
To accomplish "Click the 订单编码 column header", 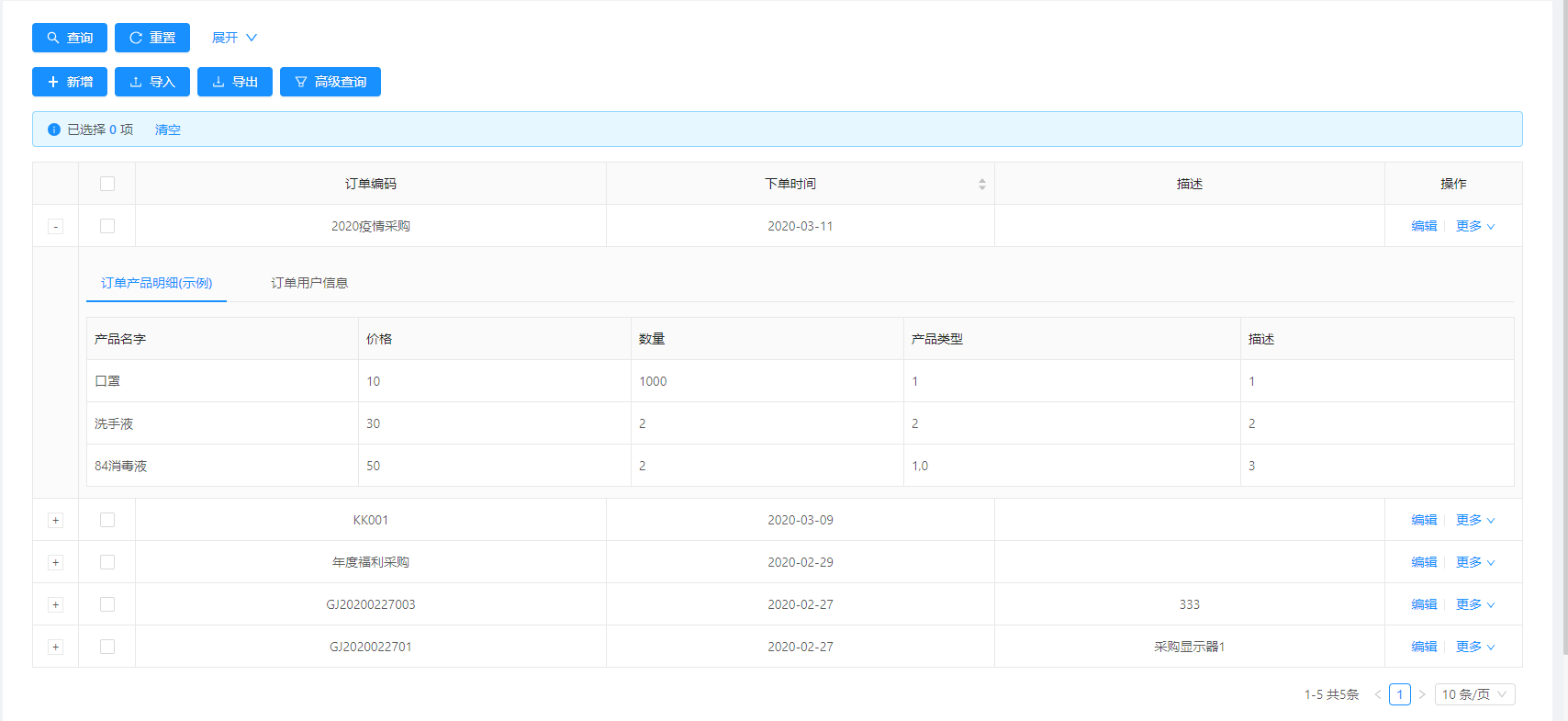I will click(x=371, y=184).
